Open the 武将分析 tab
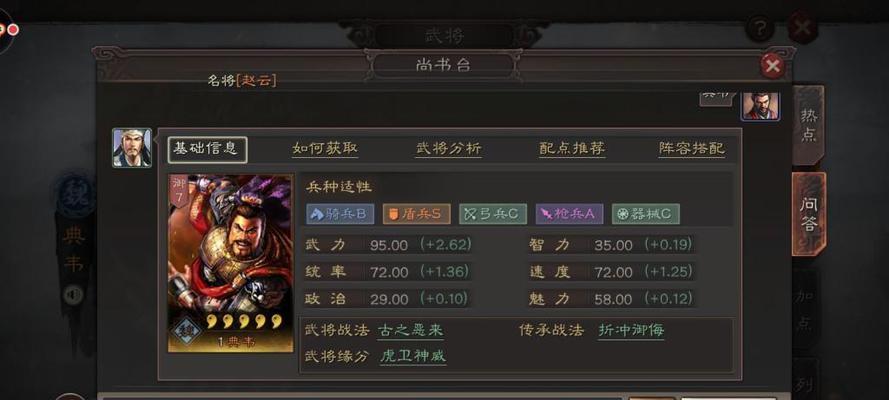 click(448, 148)
